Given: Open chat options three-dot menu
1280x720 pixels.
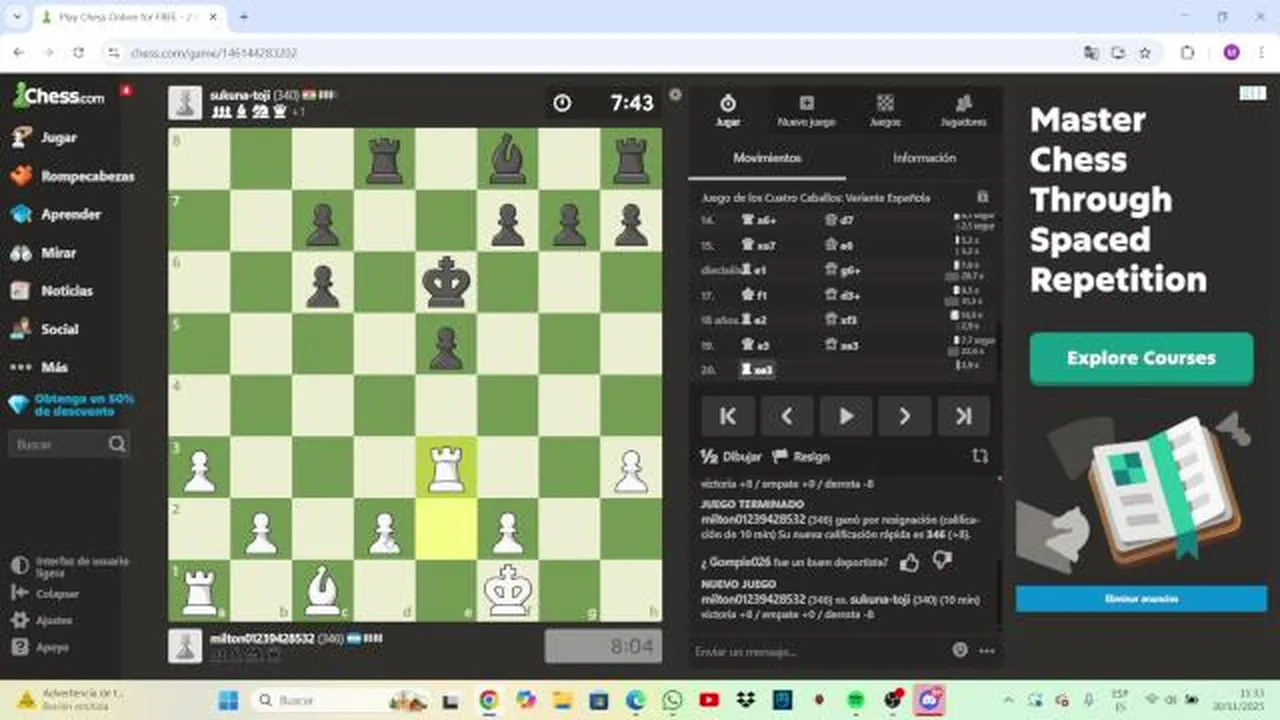Looking at the screenshot, I should (987, 651).
